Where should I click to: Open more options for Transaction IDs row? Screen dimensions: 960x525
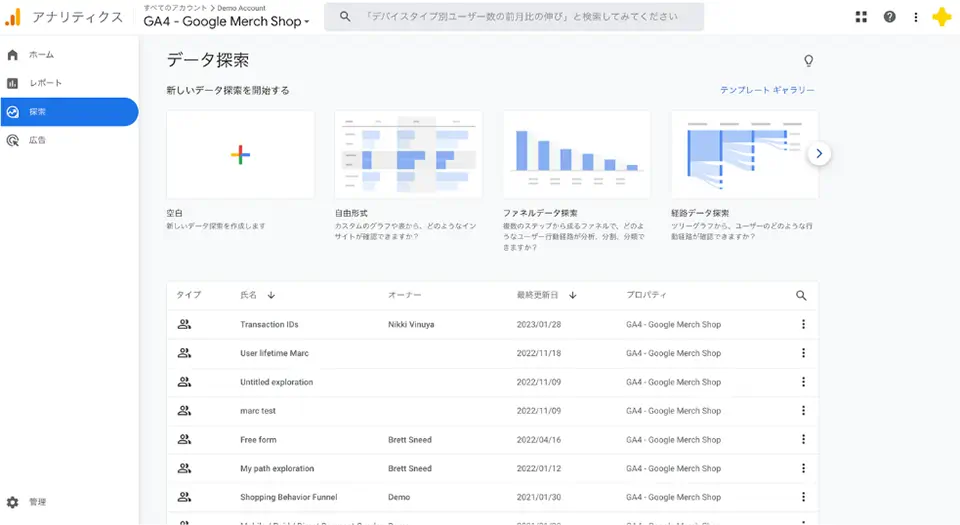click(x=803, y=324)
